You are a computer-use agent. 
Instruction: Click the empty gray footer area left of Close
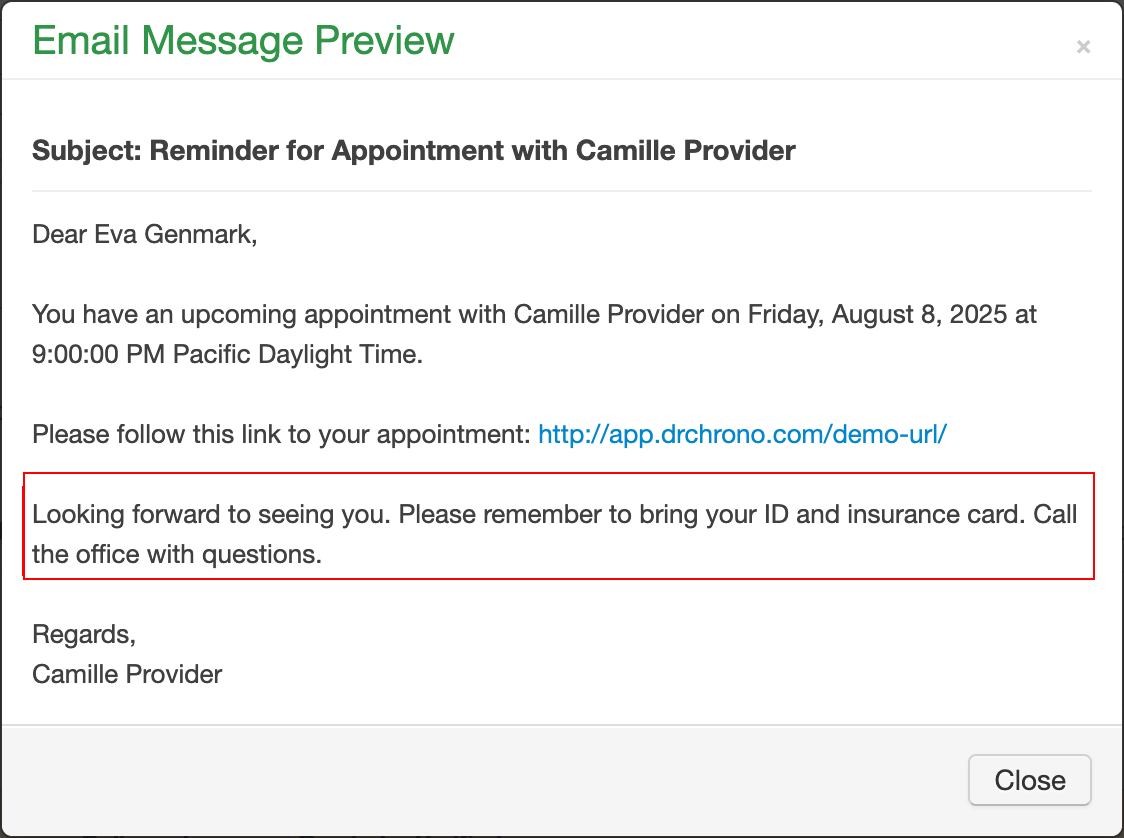480,780
